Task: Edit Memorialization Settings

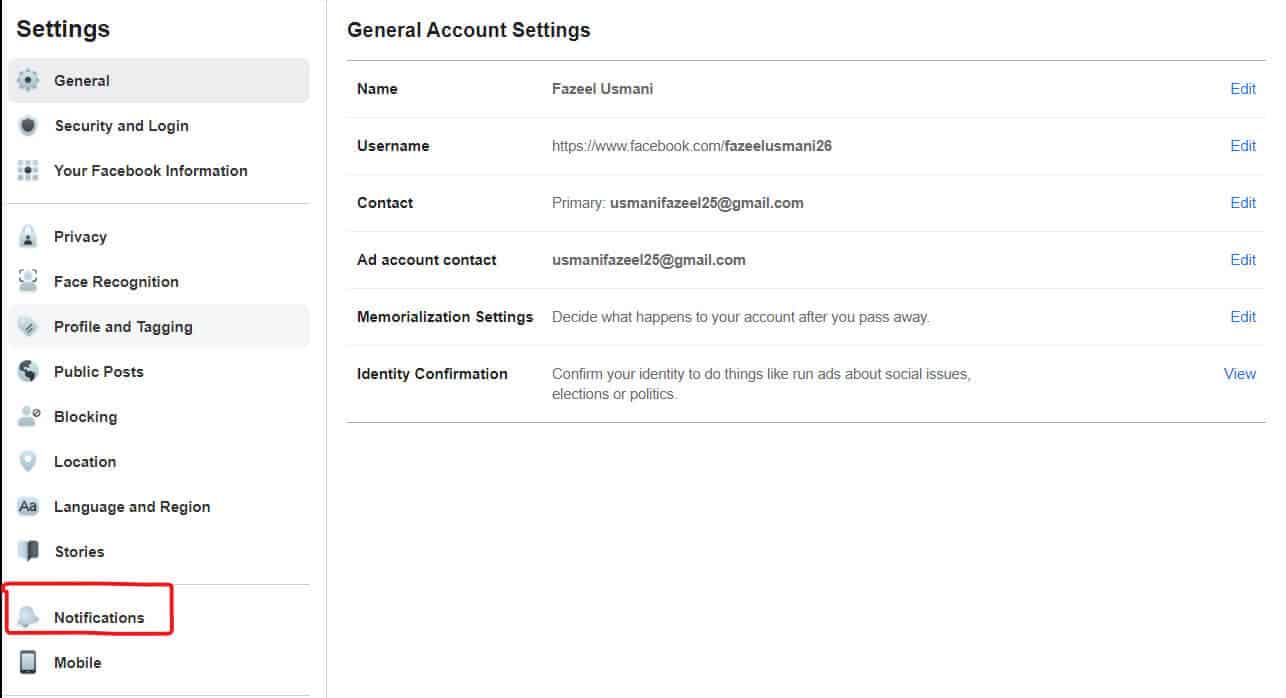Action: (1243, 317)
